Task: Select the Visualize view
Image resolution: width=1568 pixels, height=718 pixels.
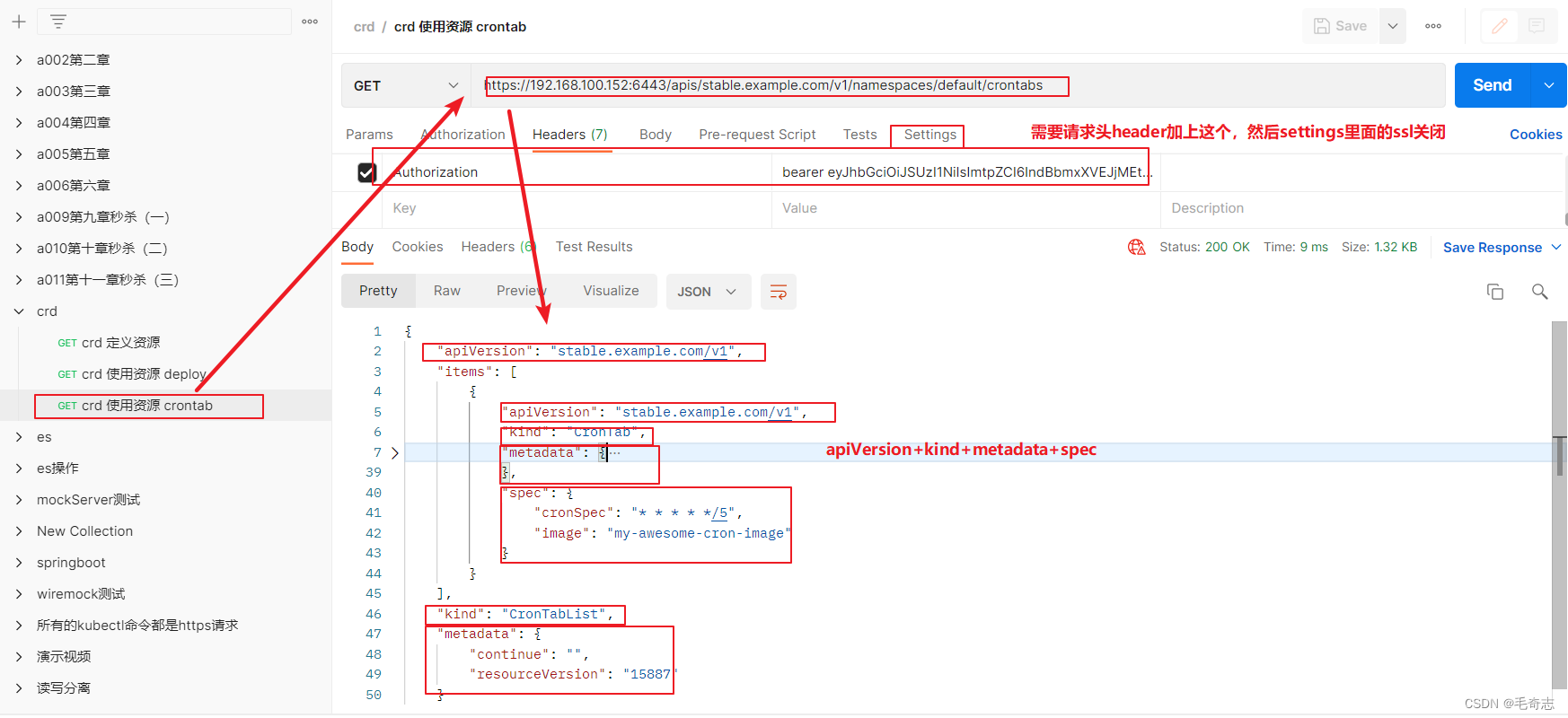Action: coord(611,291)
